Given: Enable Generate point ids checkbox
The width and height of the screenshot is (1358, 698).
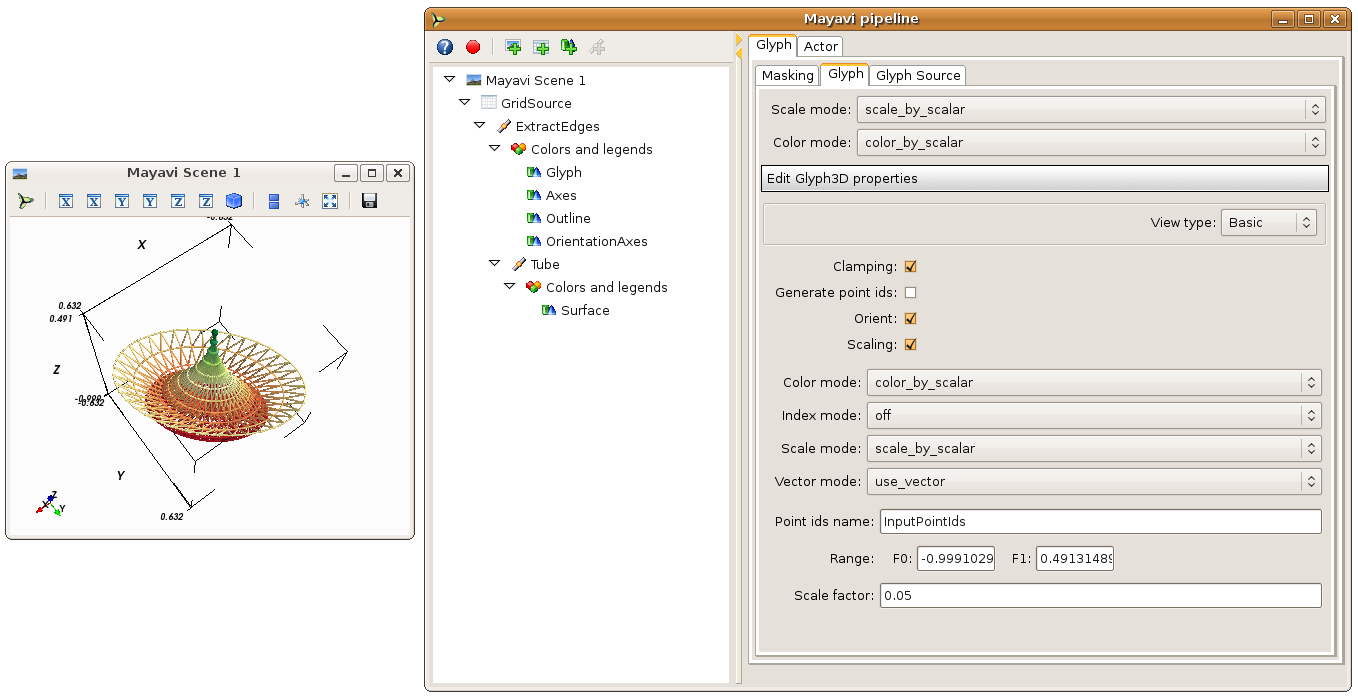Looking at the screenshot, I should (910, 293).
